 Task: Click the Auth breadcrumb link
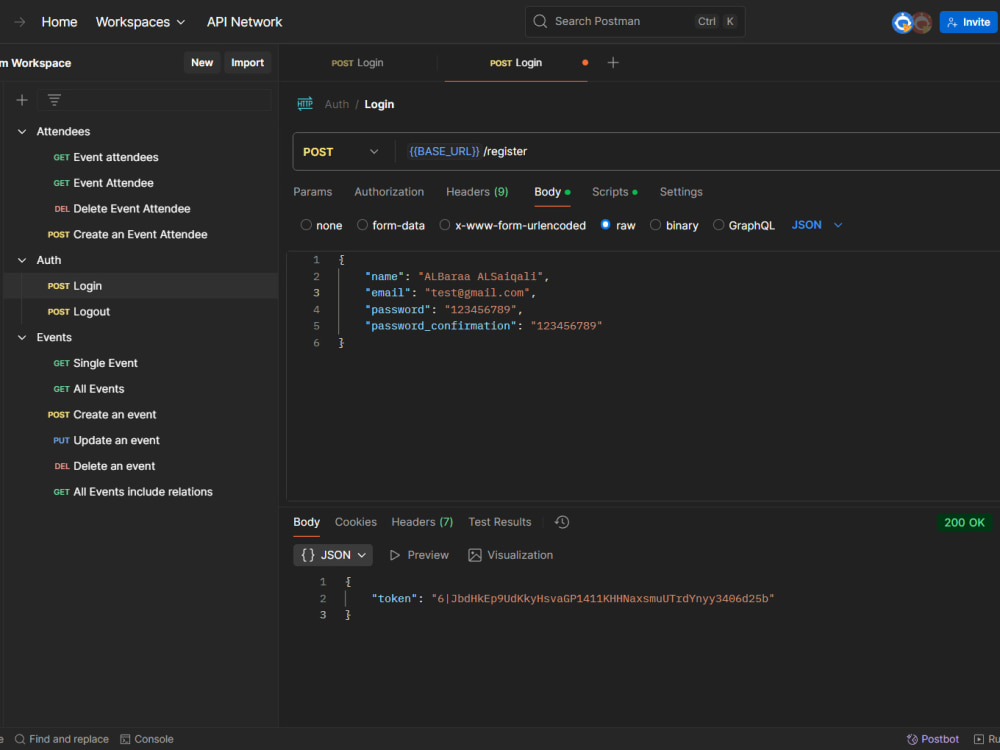[337, 104]
